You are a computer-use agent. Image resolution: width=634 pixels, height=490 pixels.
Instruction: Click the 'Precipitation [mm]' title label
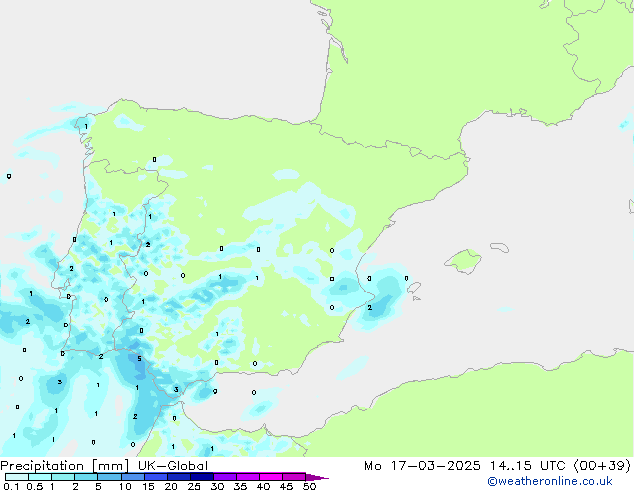(65, 466)
